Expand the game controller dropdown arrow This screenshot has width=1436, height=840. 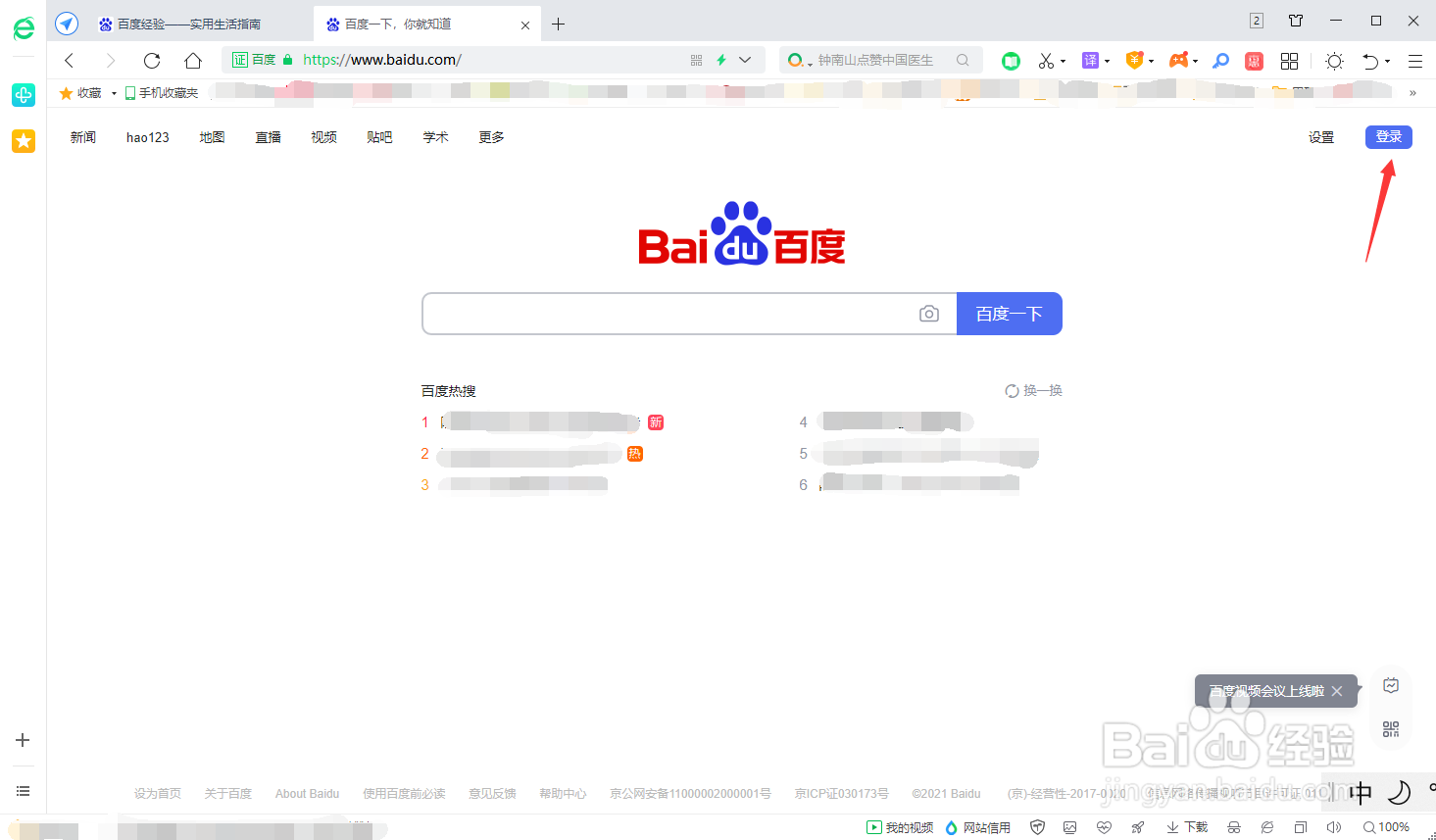1196,62
